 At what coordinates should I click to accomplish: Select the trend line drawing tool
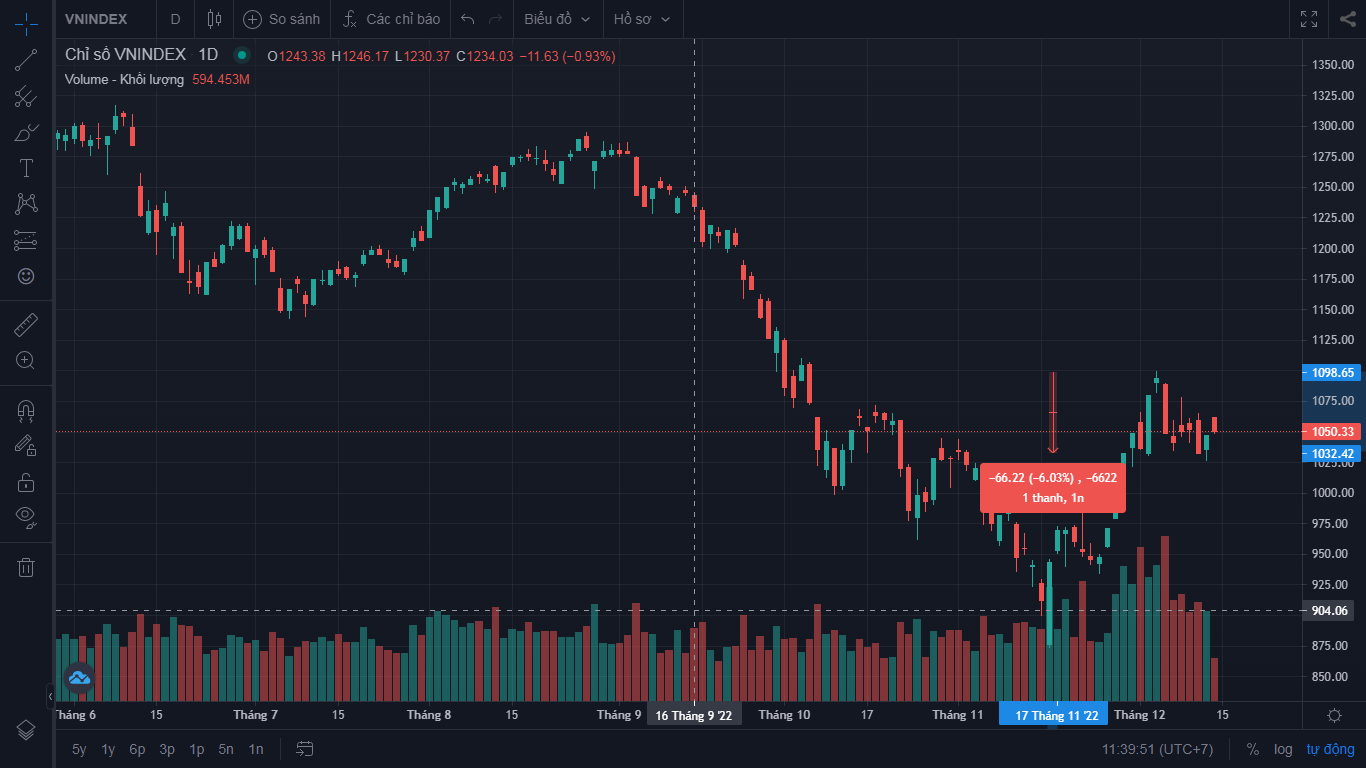click(x=26, y=60)
